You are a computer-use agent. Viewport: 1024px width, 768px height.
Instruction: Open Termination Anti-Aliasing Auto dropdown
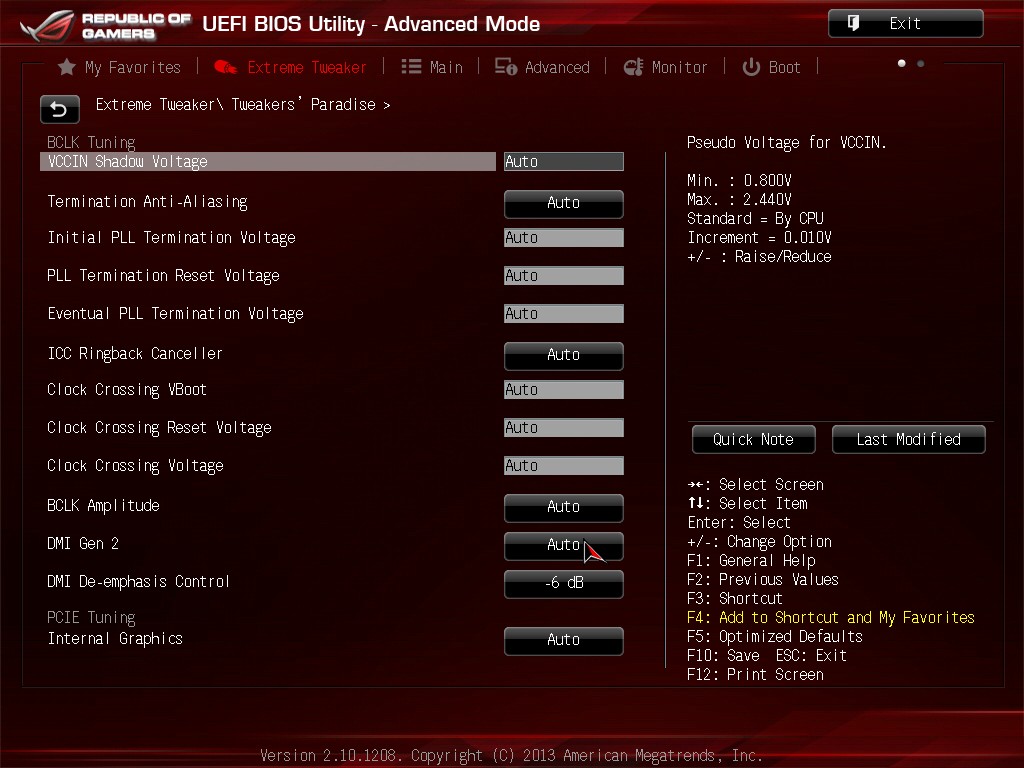pos(564,204)
